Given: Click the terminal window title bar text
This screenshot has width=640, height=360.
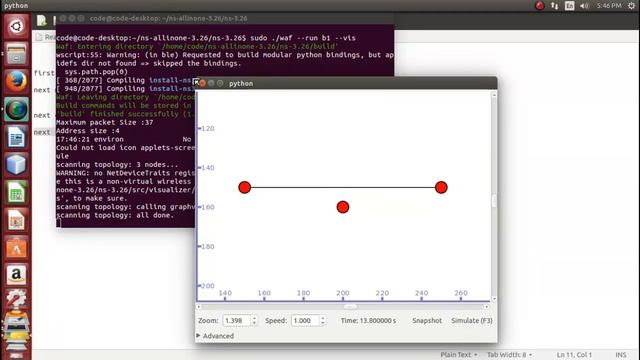Looking at the screenshot, I should [168, 18].
